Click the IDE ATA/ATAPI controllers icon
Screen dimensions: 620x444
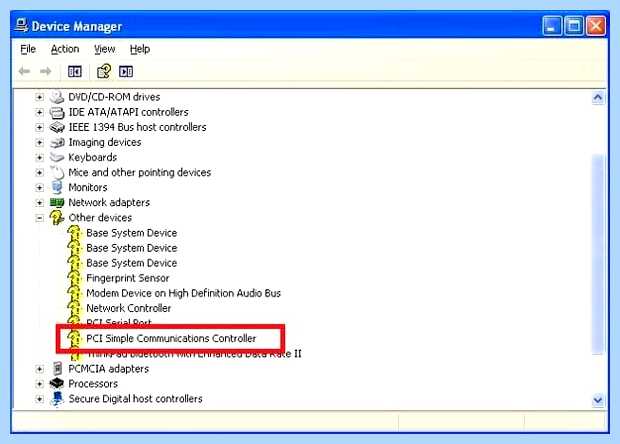pyautogui.click(x=57, y=112)
